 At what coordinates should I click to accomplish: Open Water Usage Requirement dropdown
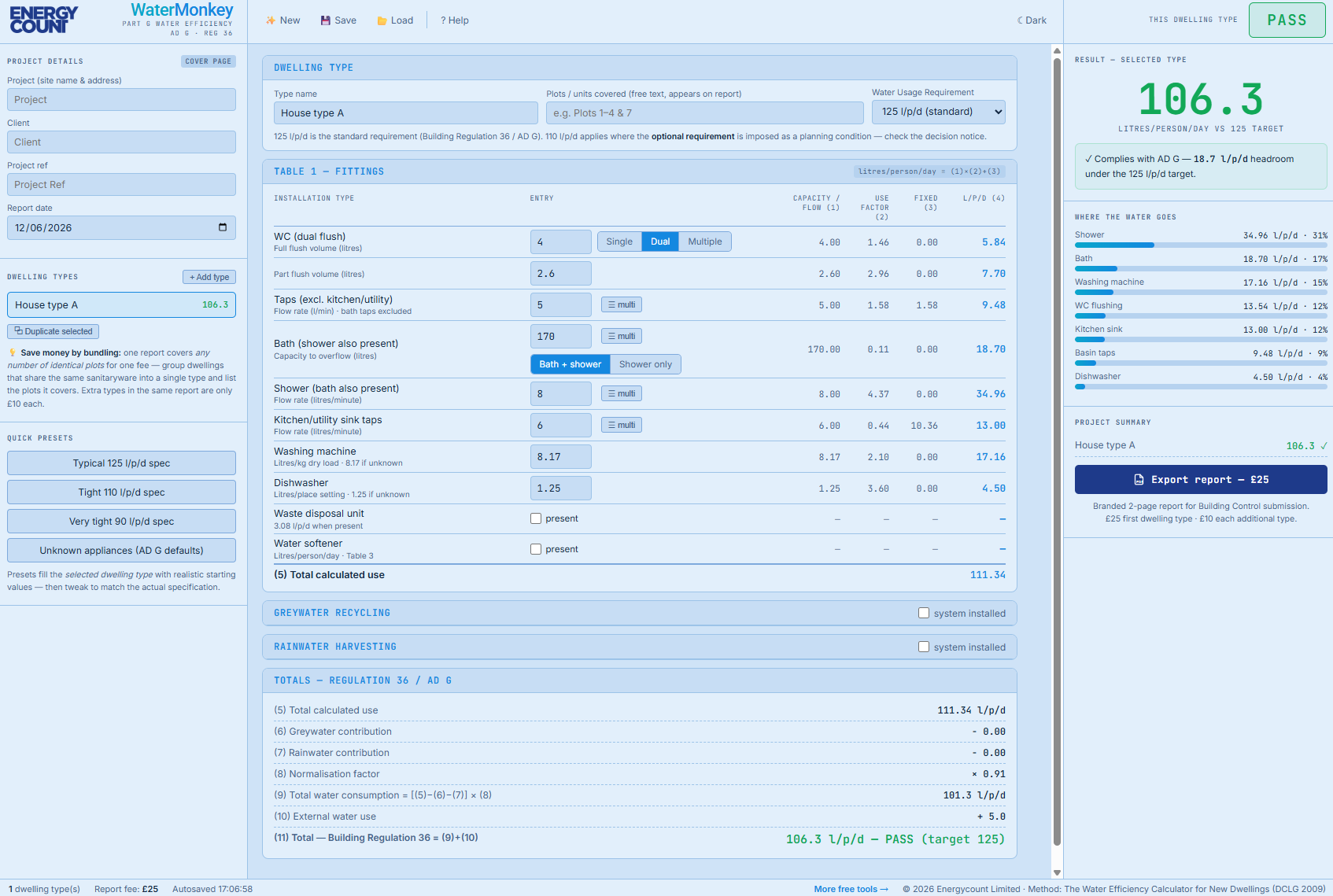pos(939,112)
